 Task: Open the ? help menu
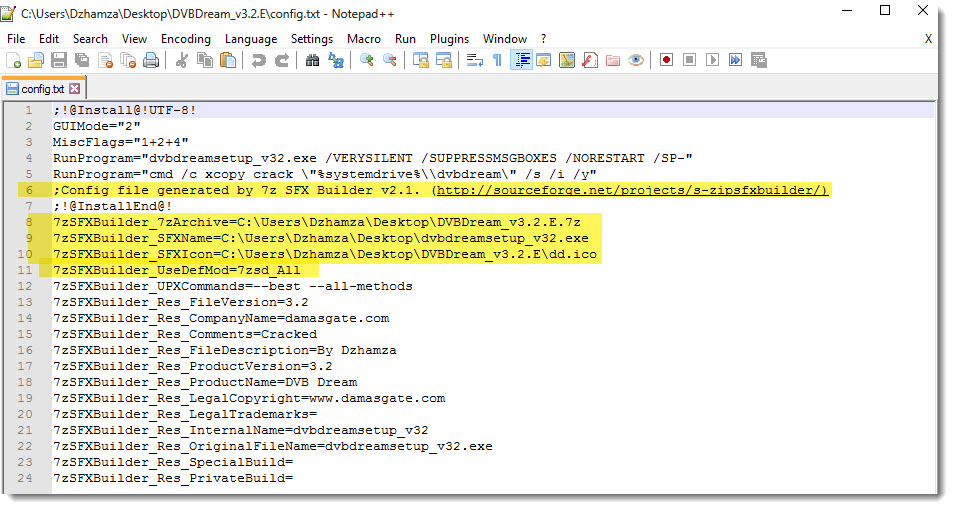pyautogui.click(x=543, y=39)
